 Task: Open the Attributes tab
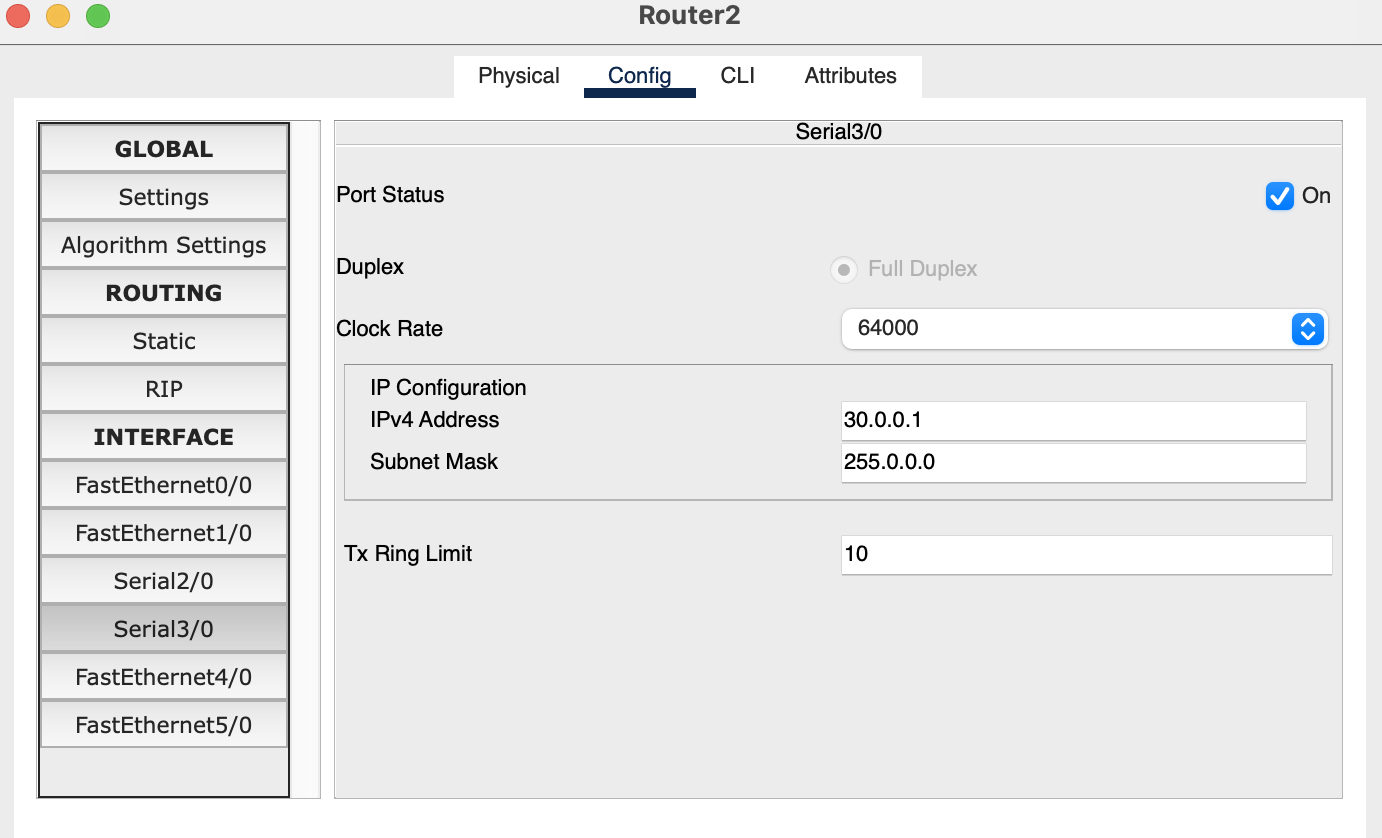(851, 76)
